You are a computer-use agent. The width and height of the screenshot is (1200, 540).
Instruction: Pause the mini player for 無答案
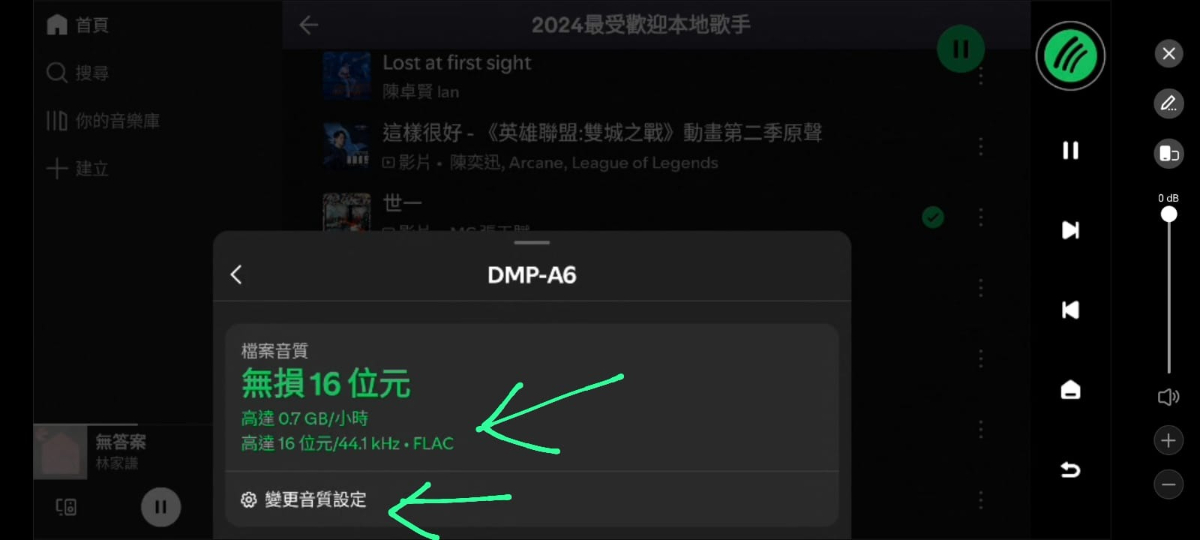tap(161, 507)
